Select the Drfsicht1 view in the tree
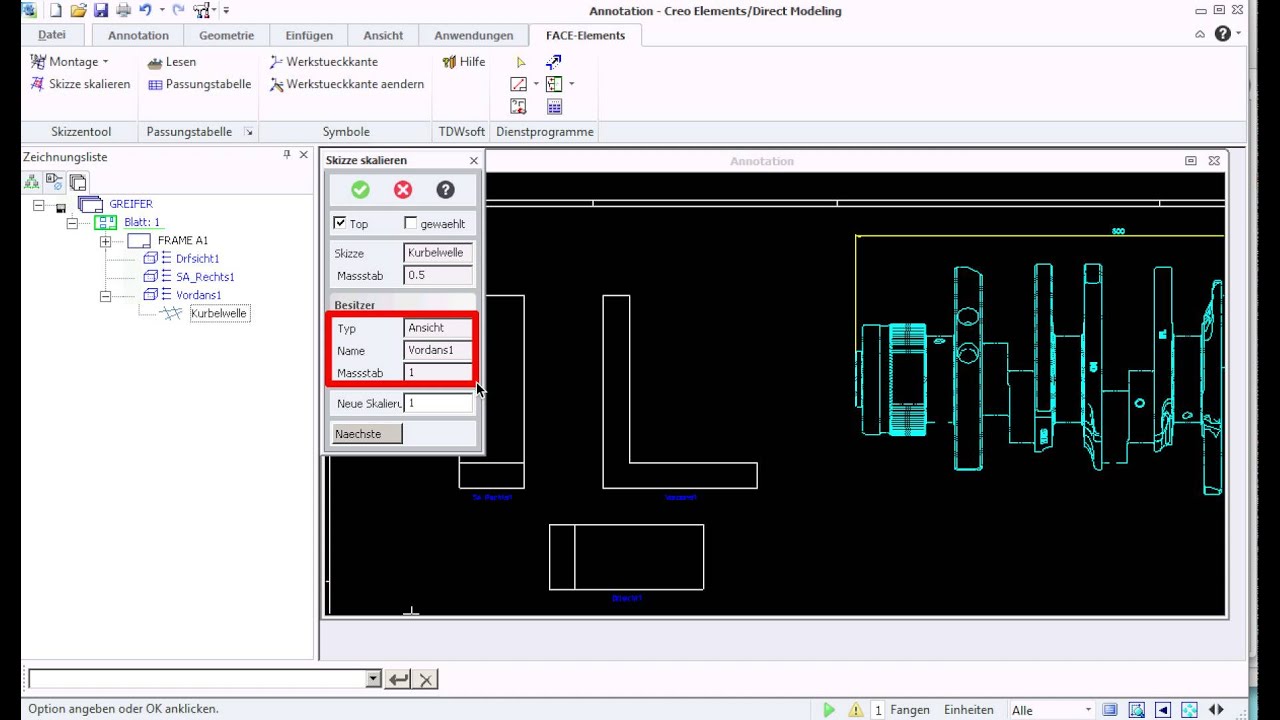 coord(197,258)
